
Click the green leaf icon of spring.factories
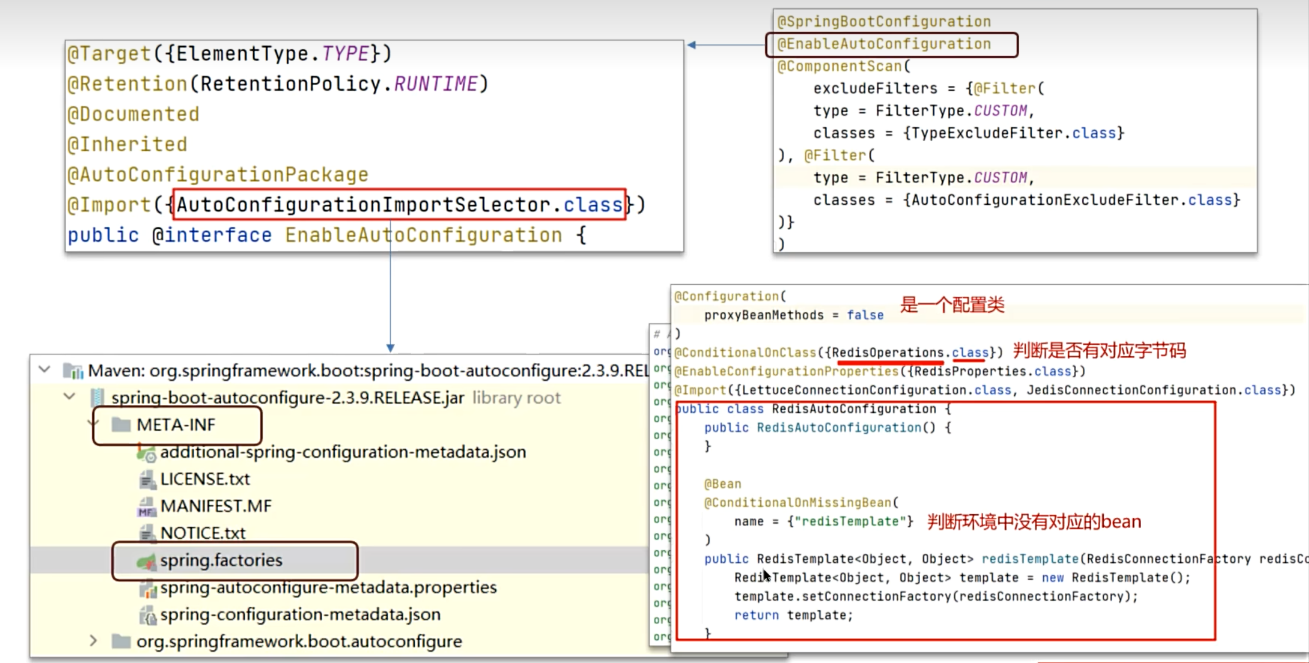coord(146,561)
